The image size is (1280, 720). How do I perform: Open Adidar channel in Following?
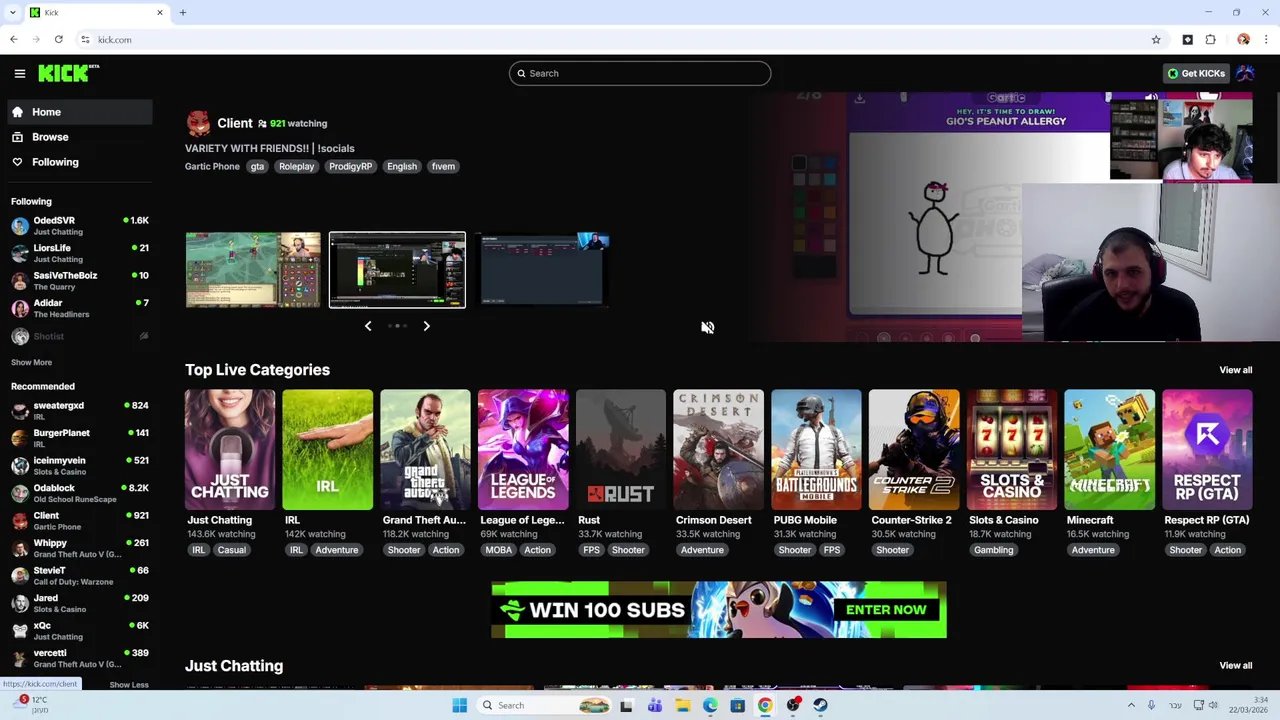(80, 308)
